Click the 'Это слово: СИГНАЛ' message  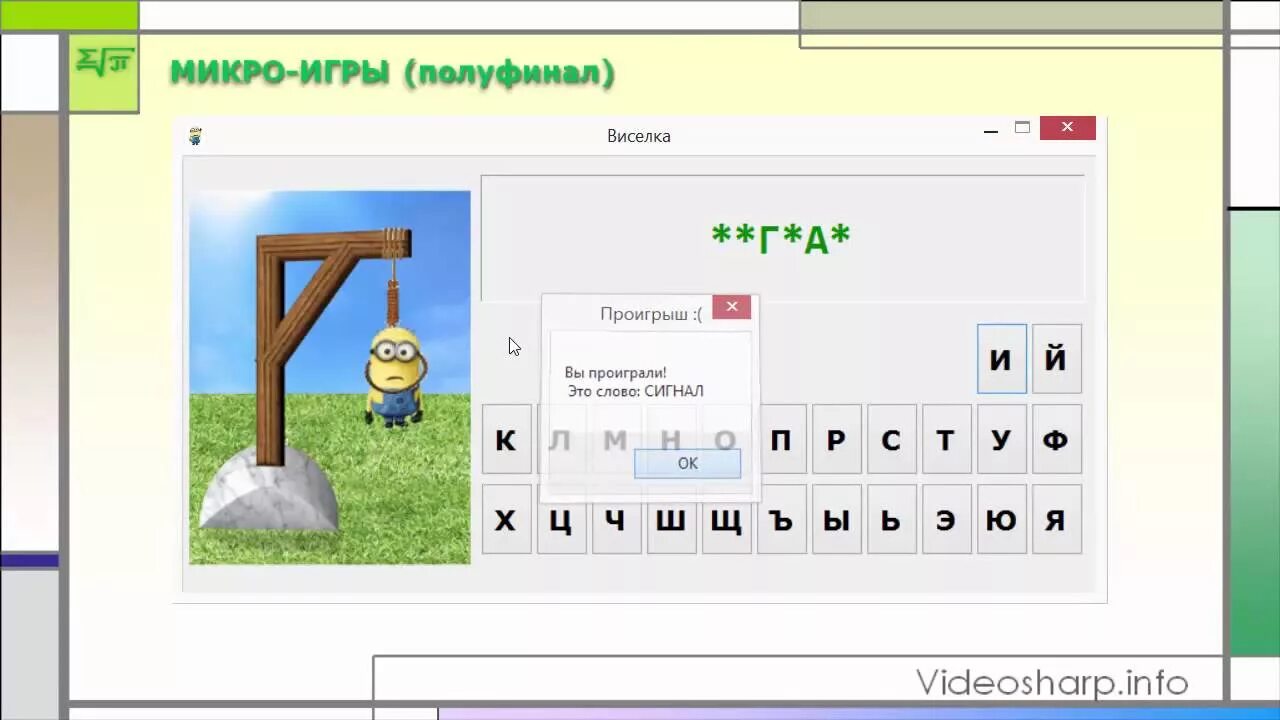(x=636, y=391)
